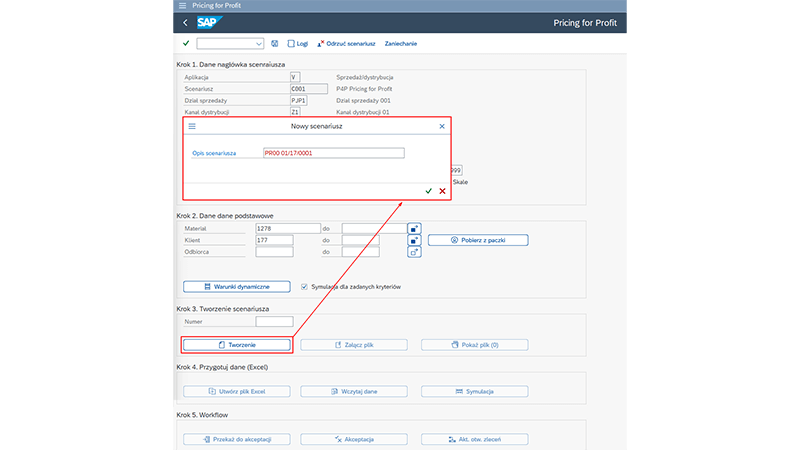Click the Kanał dystrybucji field
800x450 pixels.
tap(295, 112)
